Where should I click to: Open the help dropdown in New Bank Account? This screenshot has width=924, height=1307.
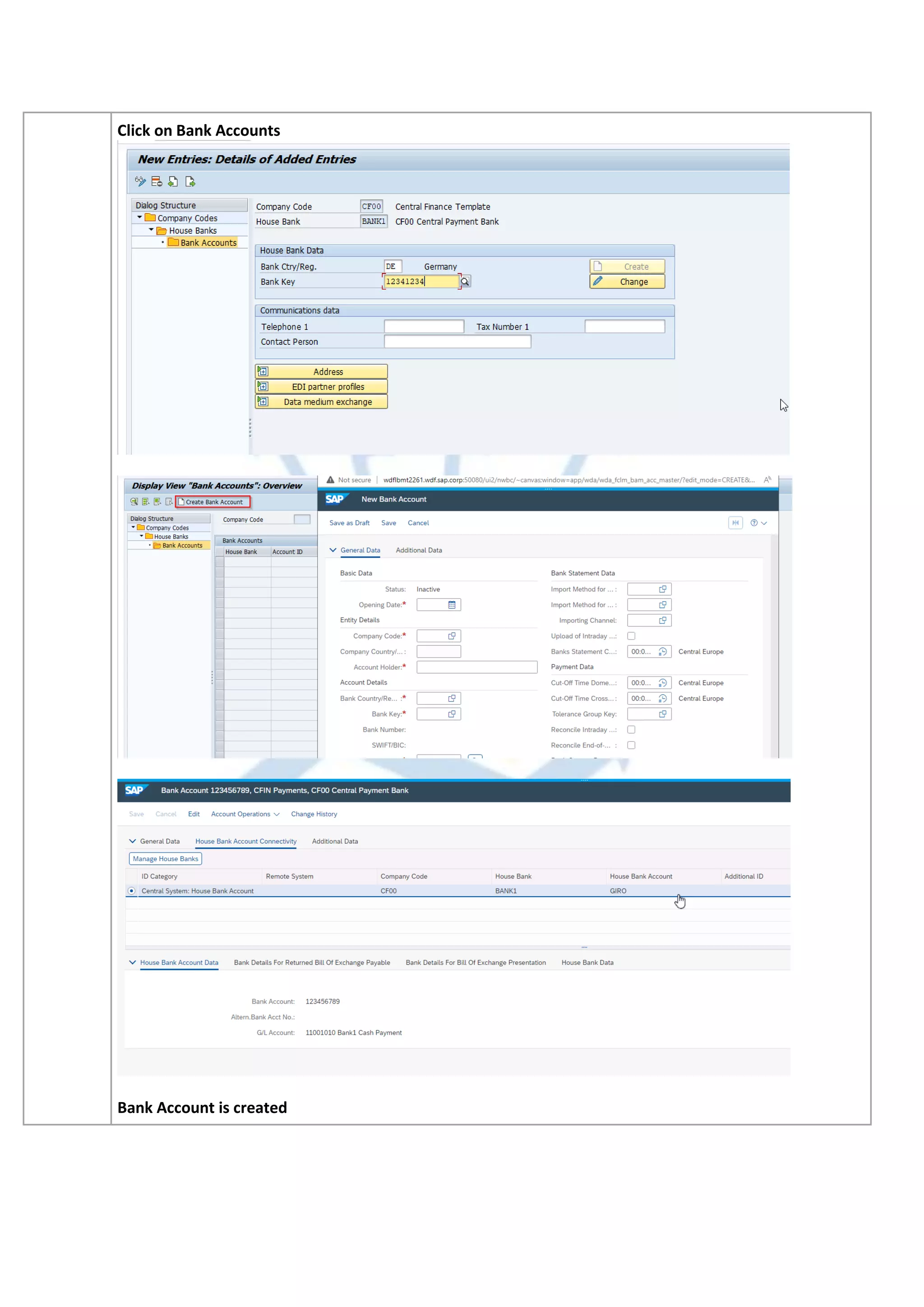coord(759,523)
